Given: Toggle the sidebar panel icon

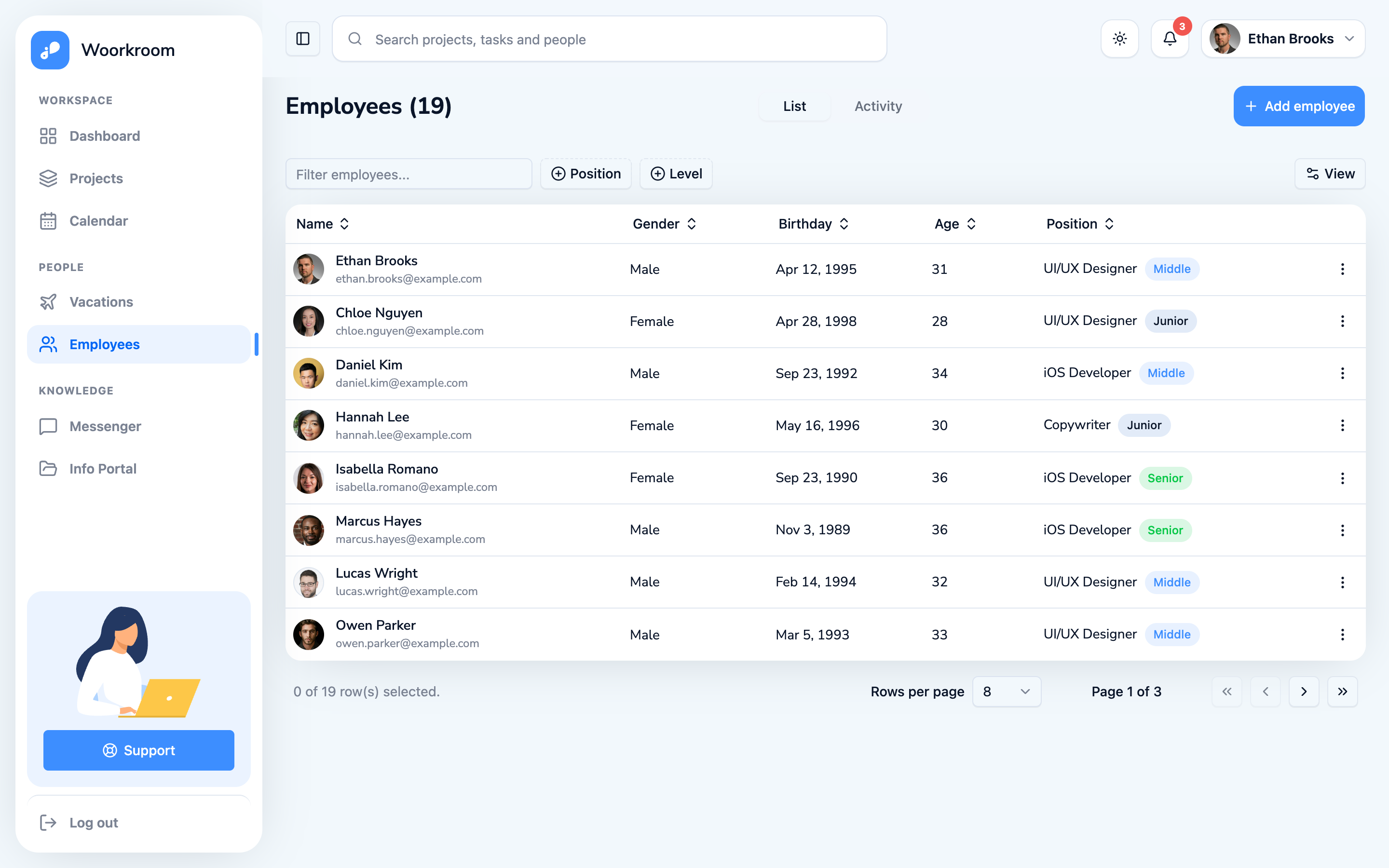Looking at the screenshot, I should pos(302,39).
